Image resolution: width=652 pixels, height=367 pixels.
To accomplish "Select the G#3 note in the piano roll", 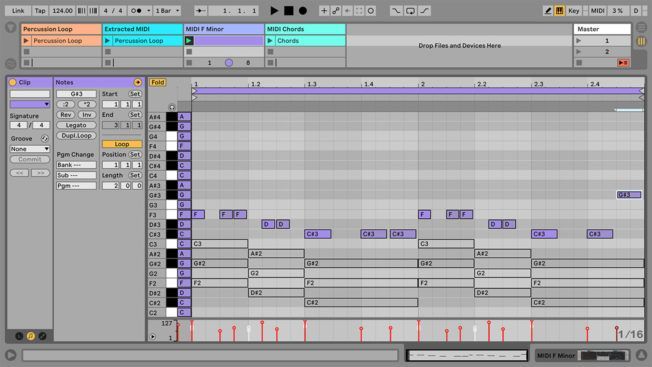I will coord(628,195).
